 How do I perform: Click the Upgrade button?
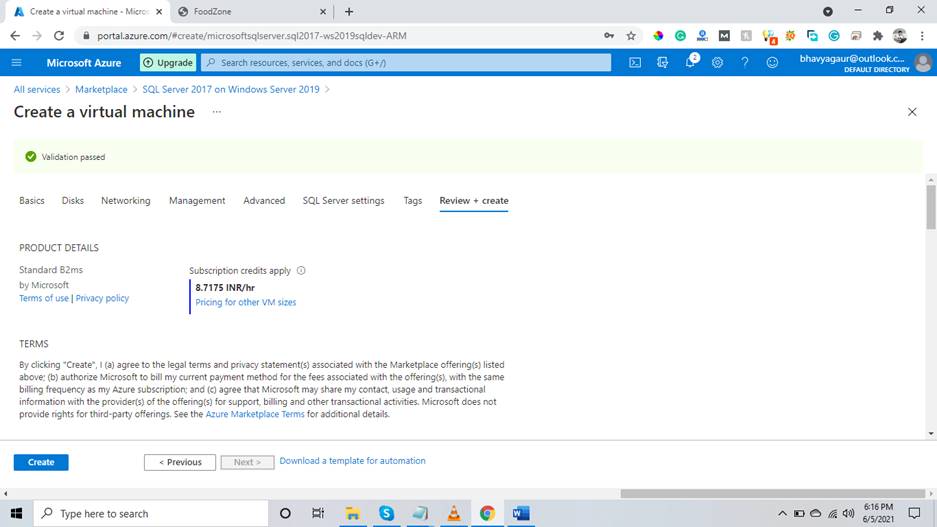pos(168,62)
